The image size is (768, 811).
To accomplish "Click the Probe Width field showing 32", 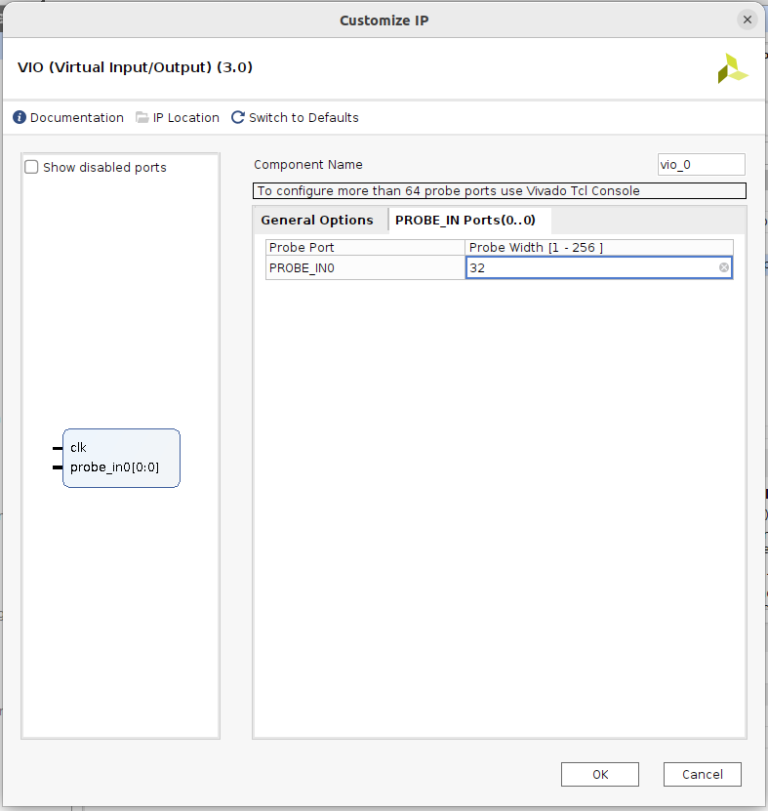I will 590,268.
